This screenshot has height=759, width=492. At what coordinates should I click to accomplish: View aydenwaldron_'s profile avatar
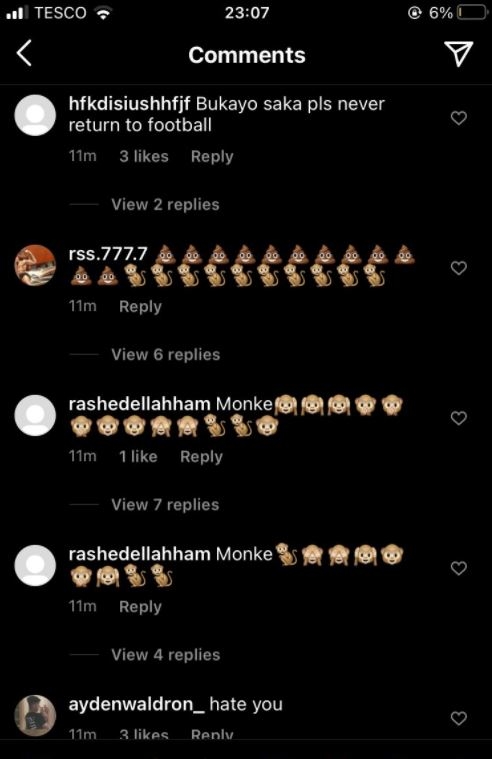click(35, 715)
